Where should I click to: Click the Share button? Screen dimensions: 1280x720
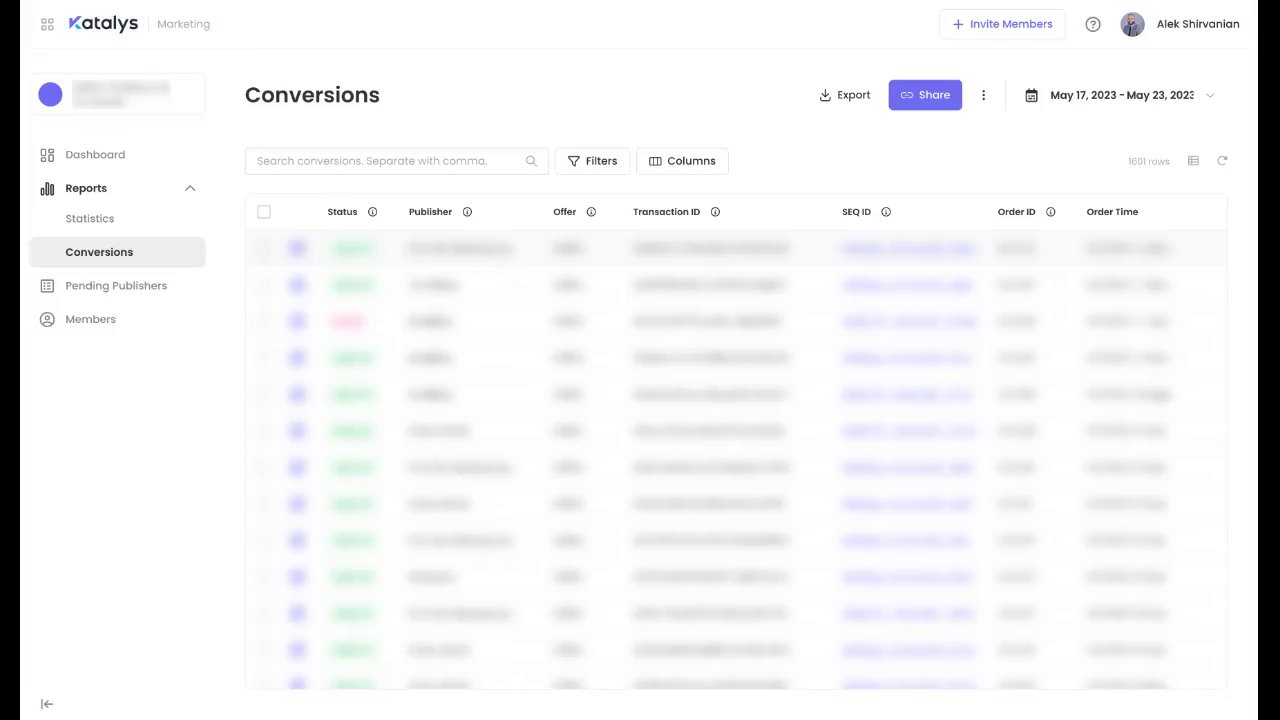coord(925,95)
